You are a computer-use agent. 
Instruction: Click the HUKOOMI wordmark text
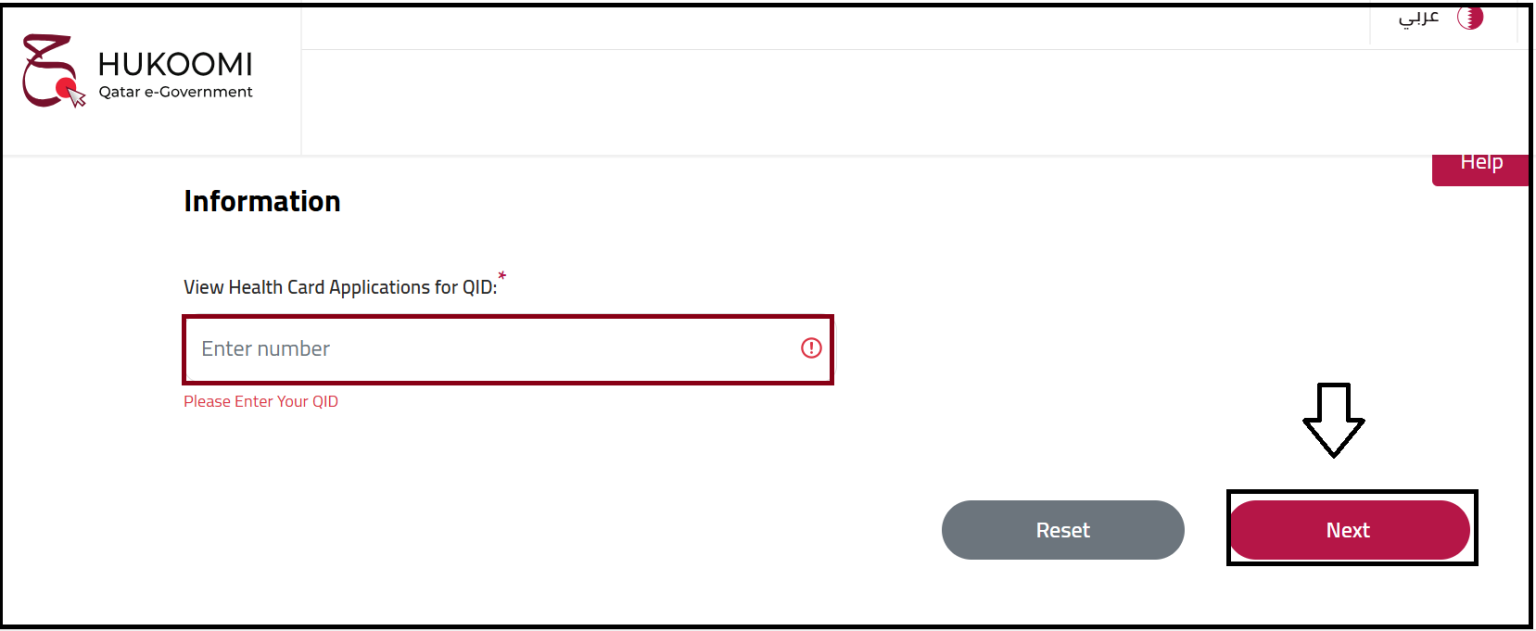[175, 65]
